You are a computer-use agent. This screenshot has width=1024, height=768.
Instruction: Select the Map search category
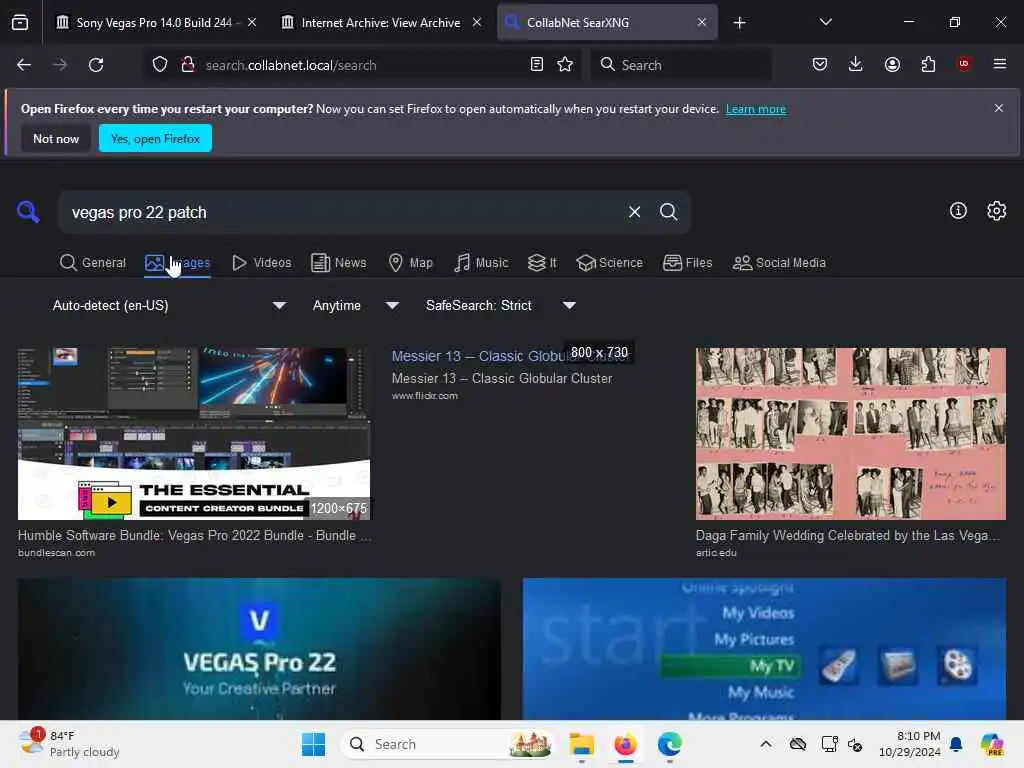pos(411,263)
